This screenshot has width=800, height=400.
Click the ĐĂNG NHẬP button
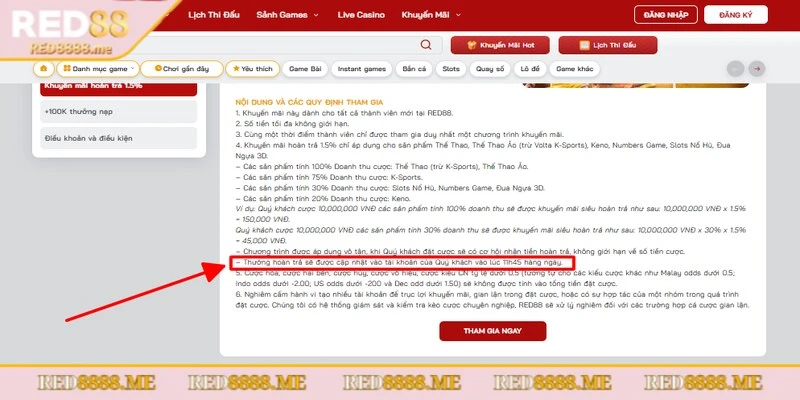pyautogui.click(x=665, y=15)
